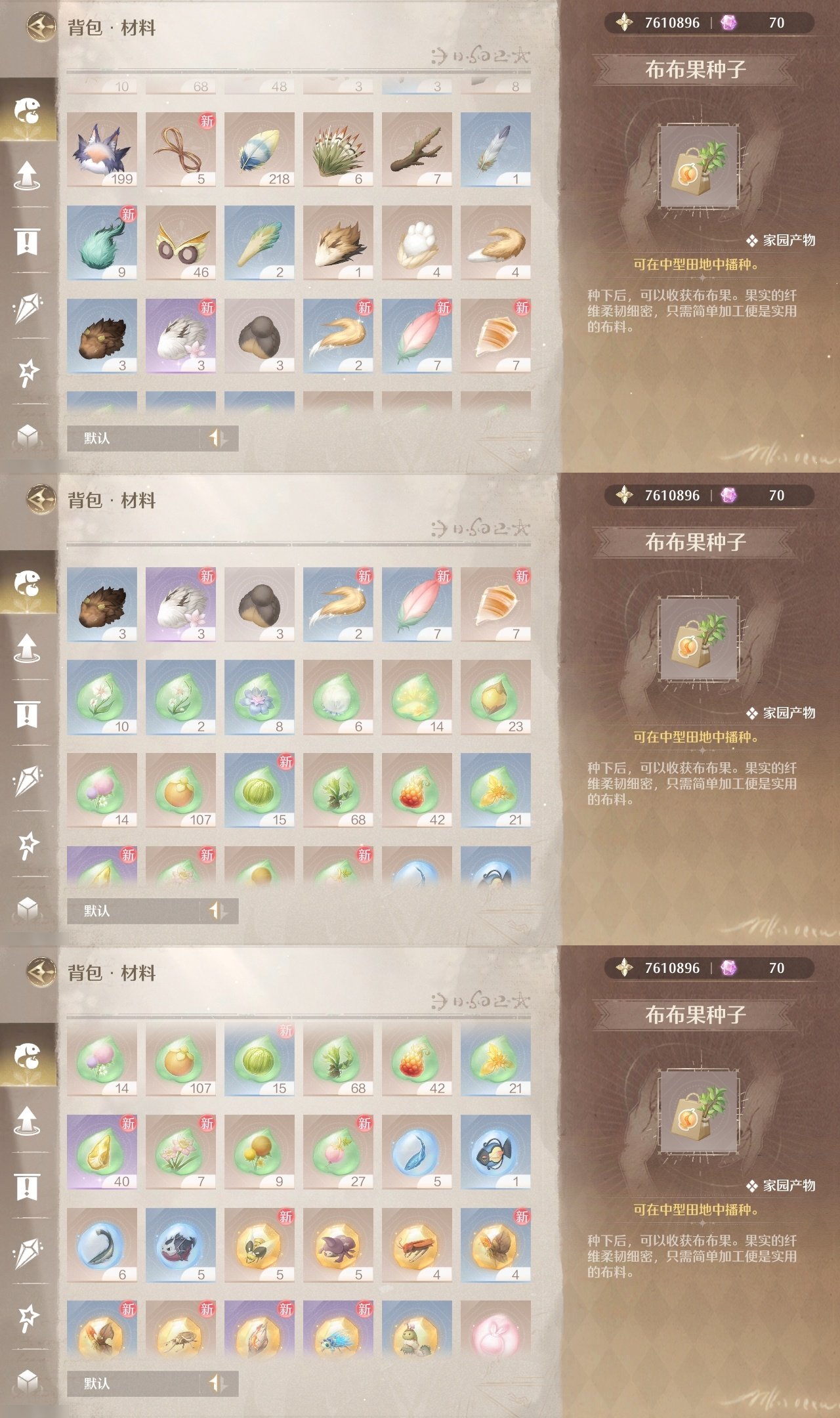Pick the blue-yellow feather with count 218
The width and height of the screenshot is (840, 1418).
pyautogui.click(x=259, y=150)
